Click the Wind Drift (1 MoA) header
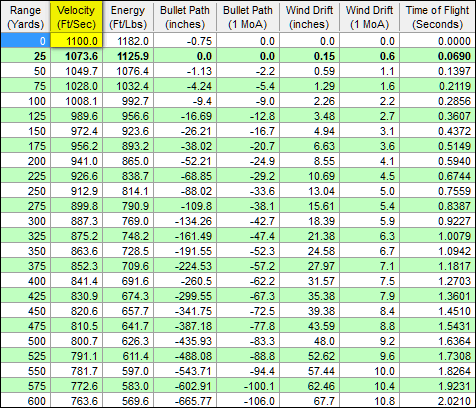The width and height of the screenshot is (476, 408). (x=370, y=17)
